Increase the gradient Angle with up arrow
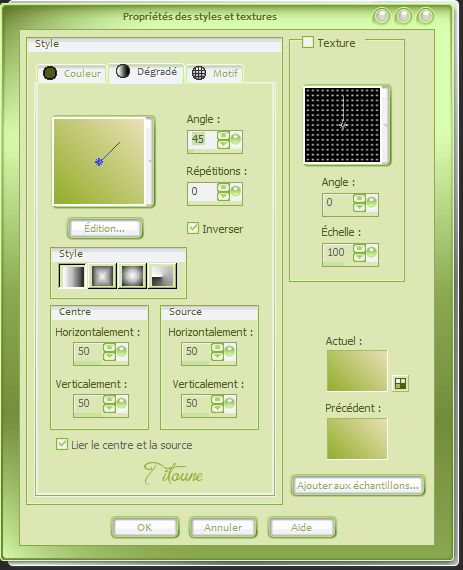Screen dimensions: 463x570 (x=224, y=135)
